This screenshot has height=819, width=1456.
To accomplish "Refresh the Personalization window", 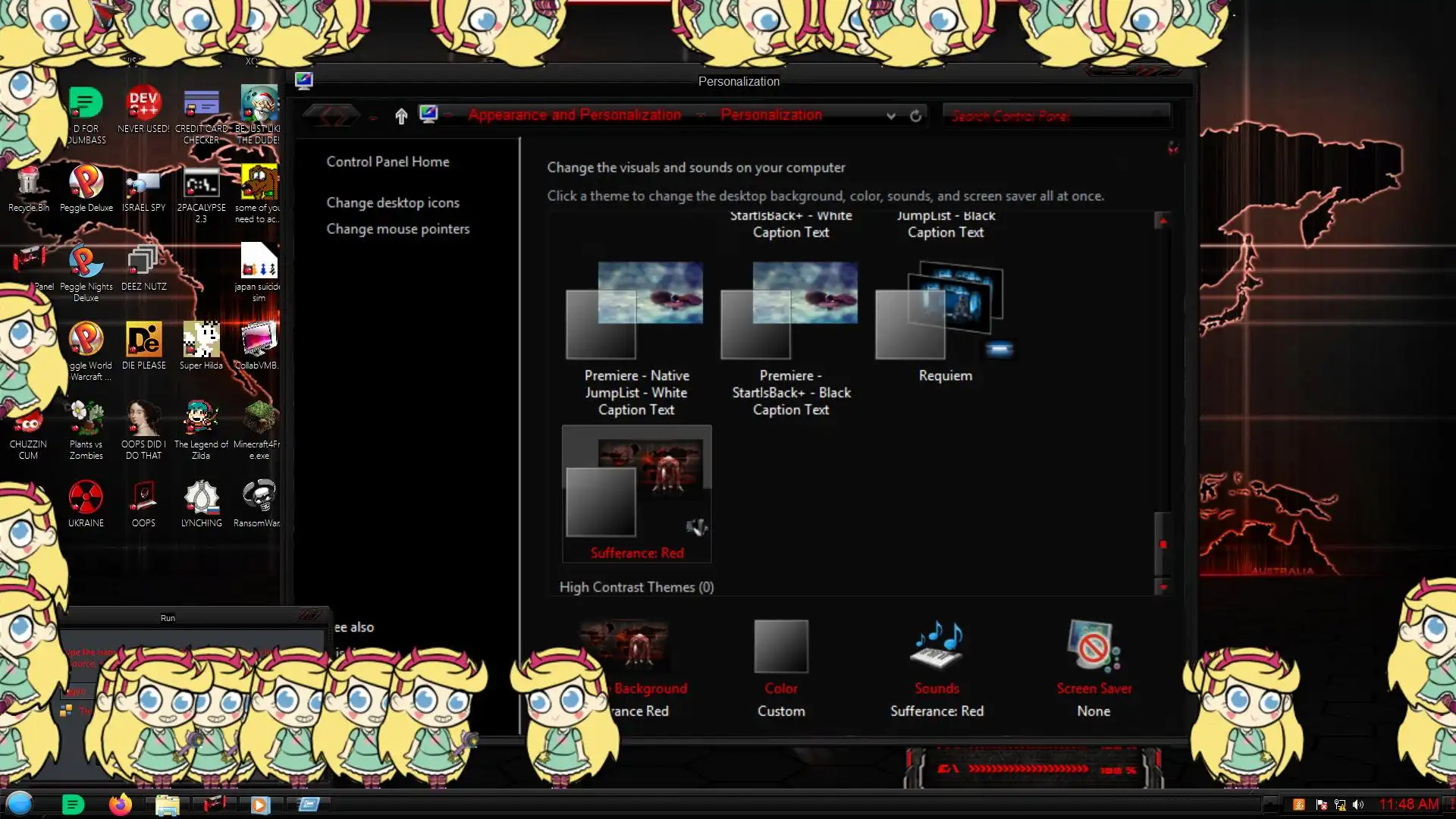I will [915, 115].
